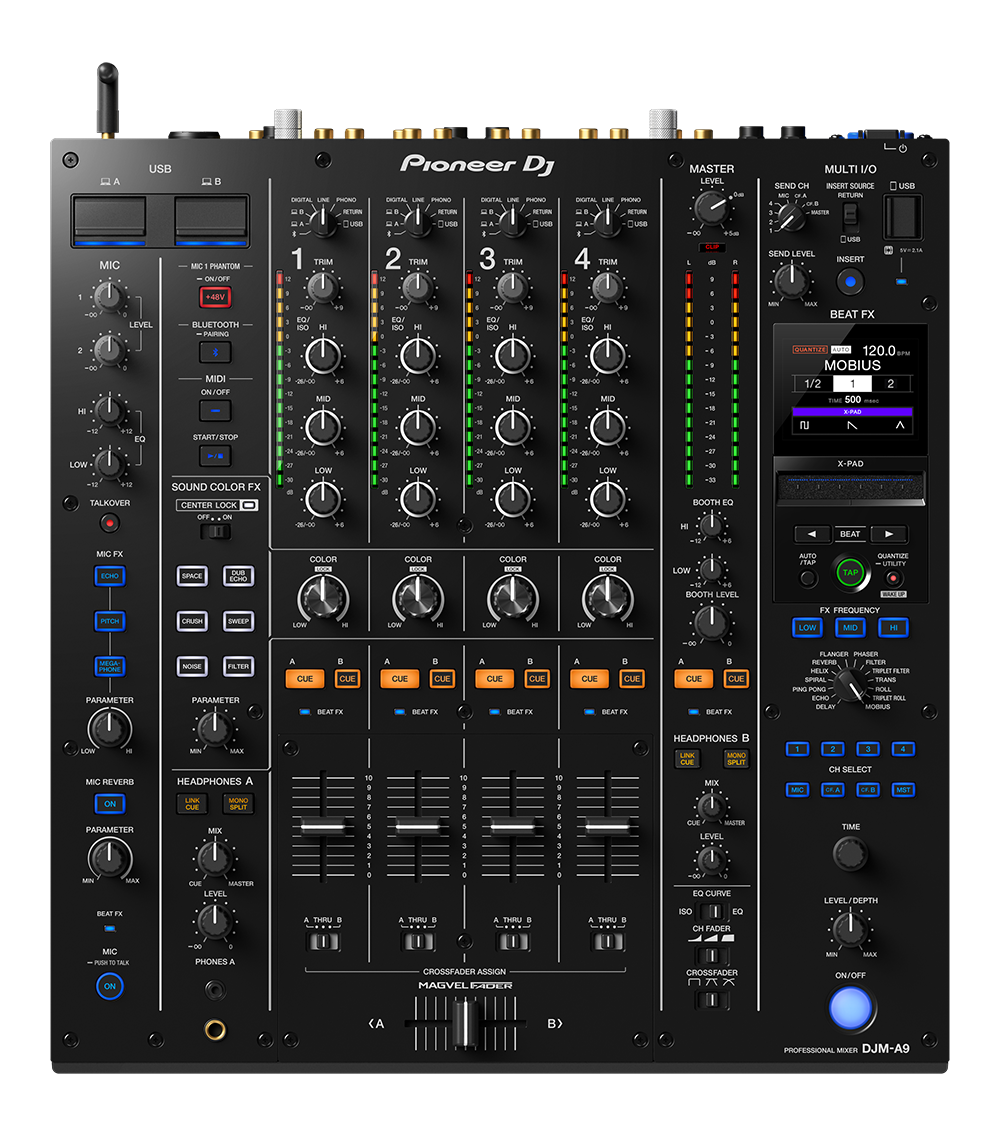Push the blue INSERT button in Multi I/O
This screenshot has width=1000, height=1137.
click(x=850, y=281)
